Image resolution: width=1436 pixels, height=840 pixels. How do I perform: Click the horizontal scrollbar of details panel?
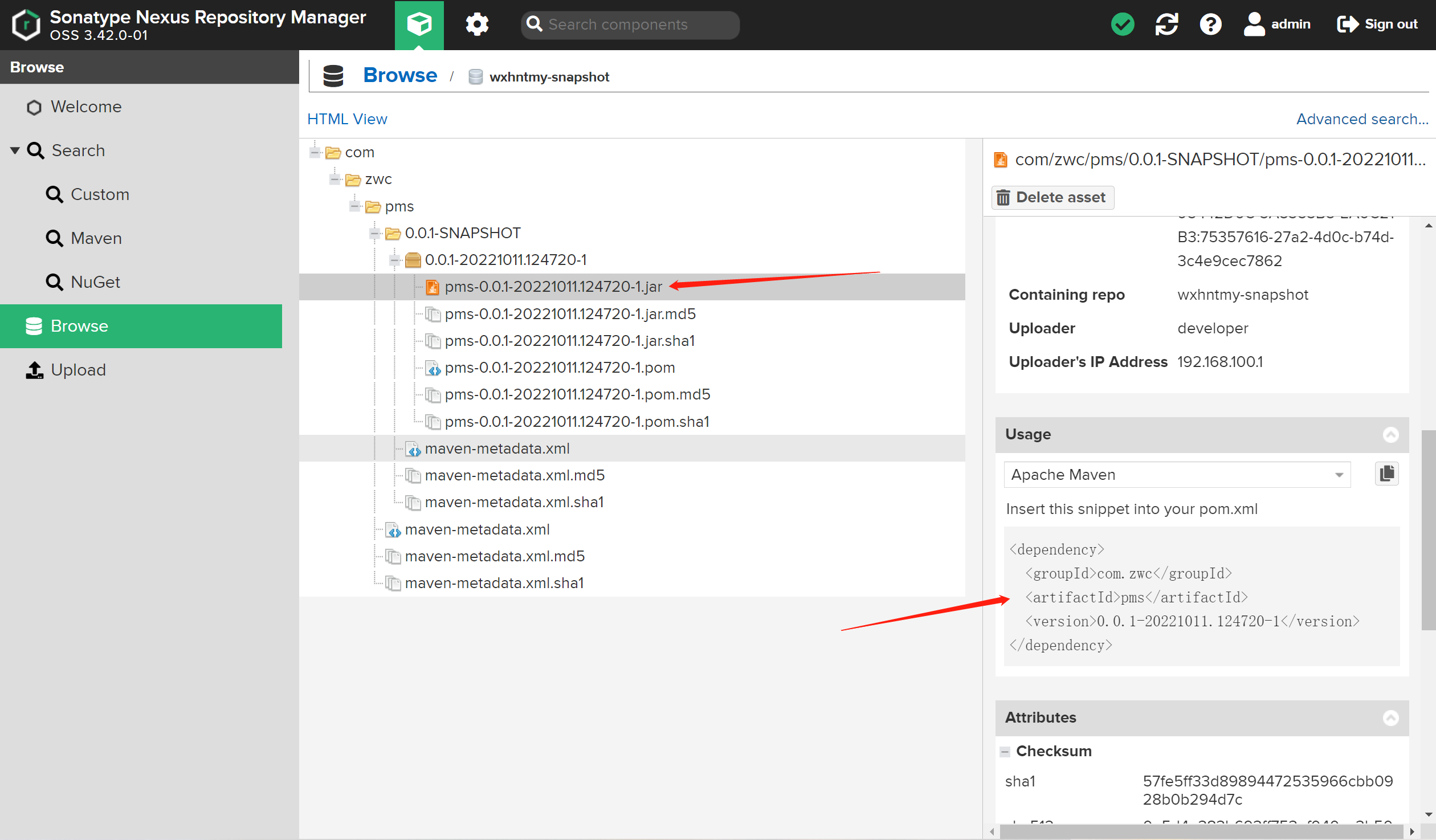coord(1202,831)
